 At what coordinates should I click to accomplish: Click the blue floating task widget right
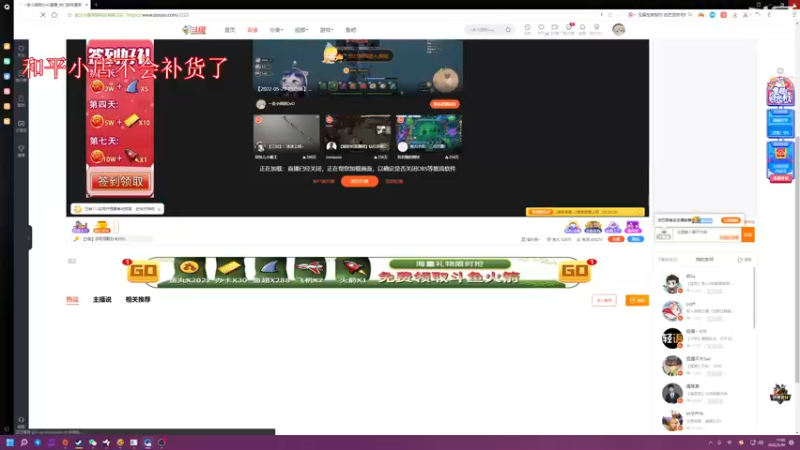point(780,124)
